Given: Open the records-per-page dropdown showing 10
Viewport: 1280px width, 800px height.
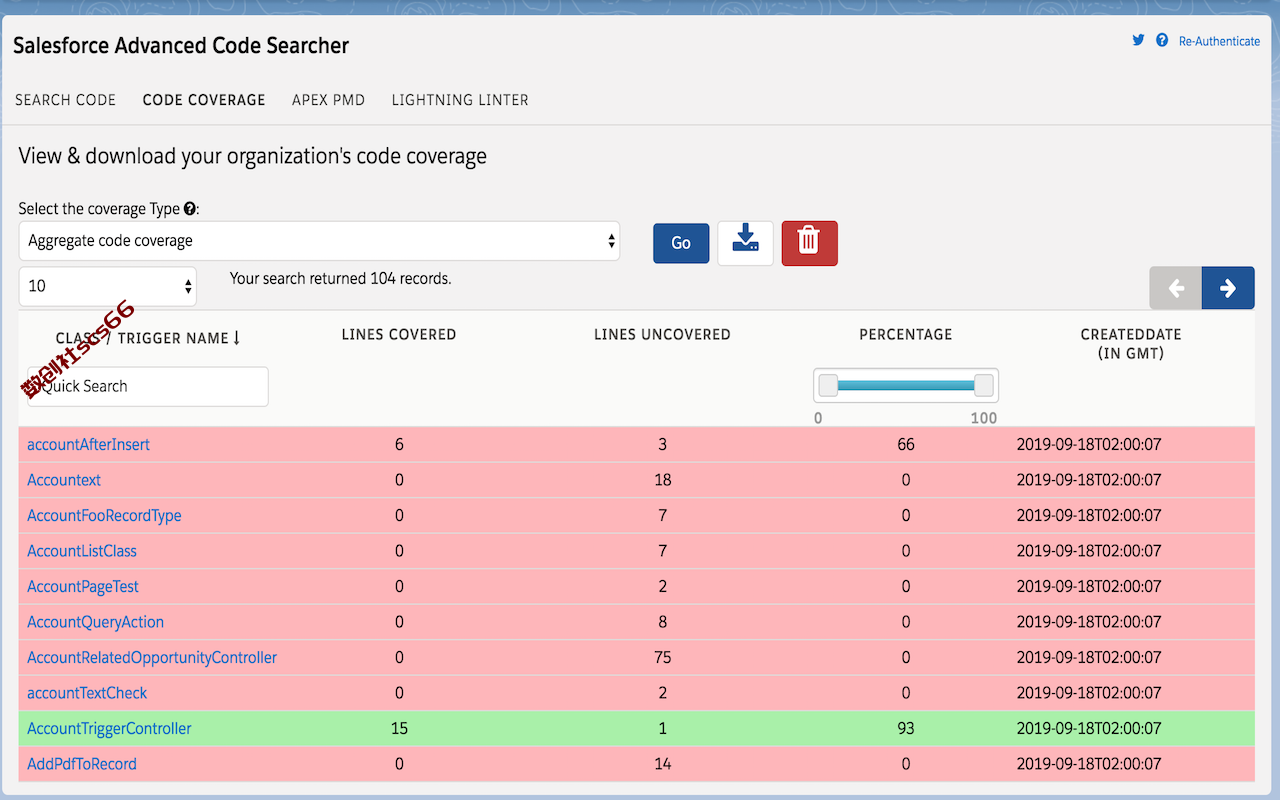Looking at the screenshot, I should (x=108, y=286).
